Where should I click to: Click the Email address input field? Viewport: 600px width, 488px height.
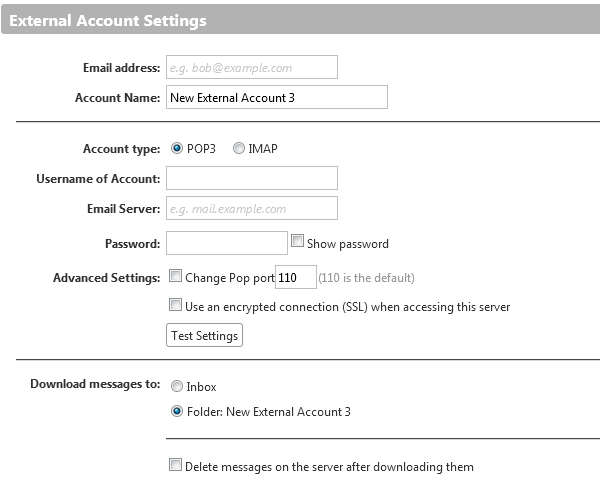[251, 67]
